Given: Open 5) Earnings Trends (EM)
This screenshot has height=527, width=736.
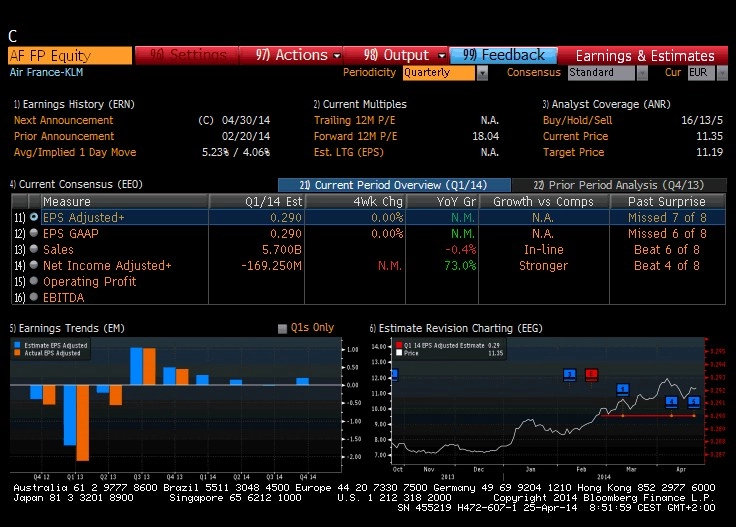Looking at the screenshot, I should (67, 328).
